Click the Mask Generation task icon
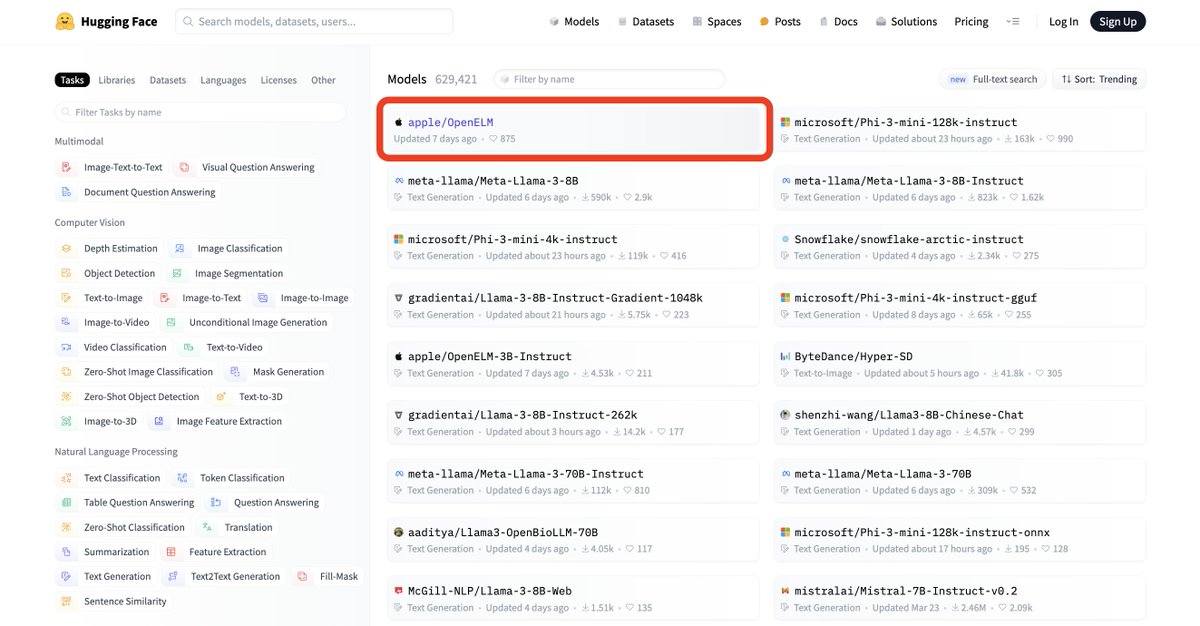Image resolution: width=1200 pixels, height=626 pixels. [x=235, y=372]
